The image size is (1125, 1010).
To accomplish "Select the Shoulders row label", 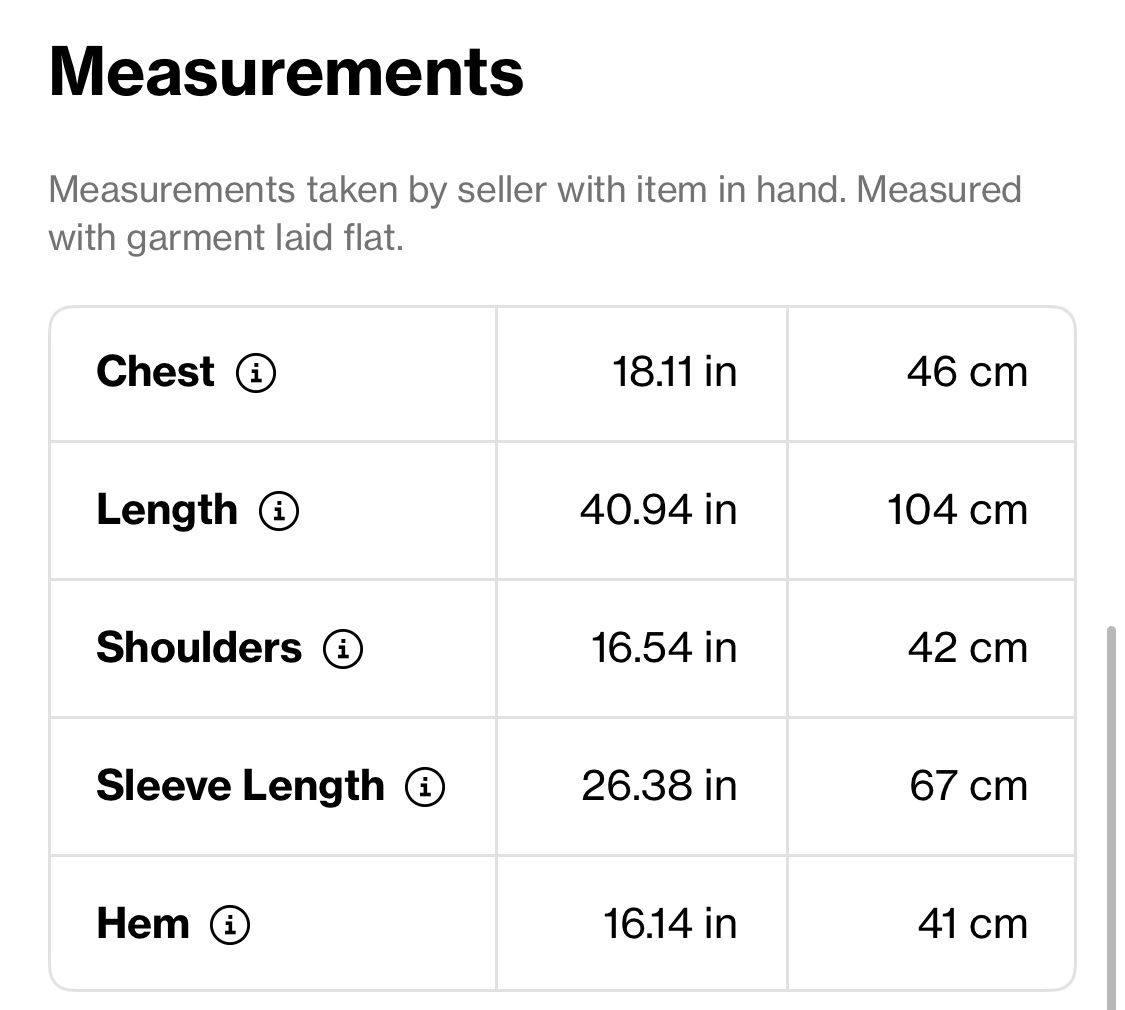I will [x=199, y=648].
